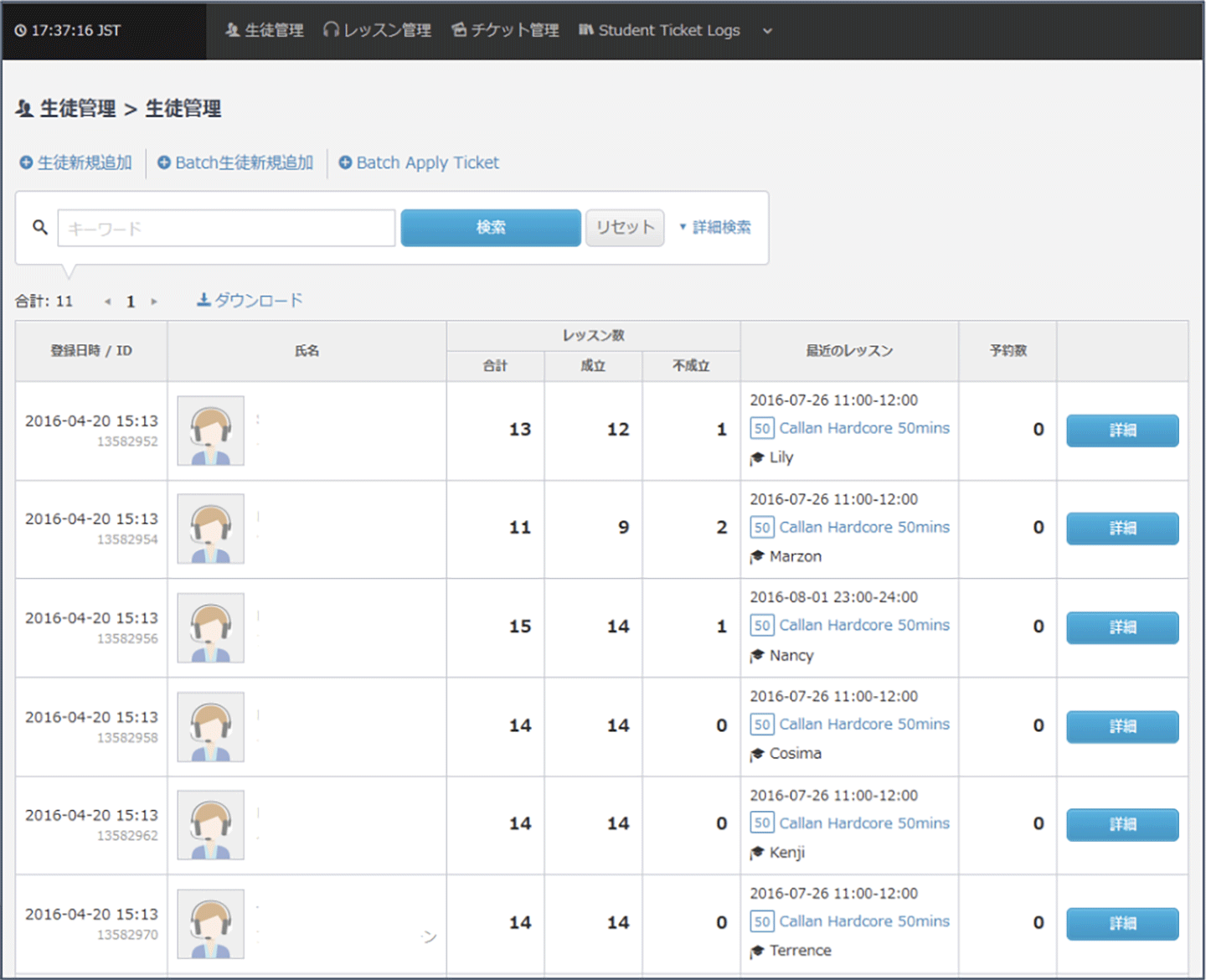Expand 詳細検索 advanced search
1206x980 pixels.
point(714,227)
